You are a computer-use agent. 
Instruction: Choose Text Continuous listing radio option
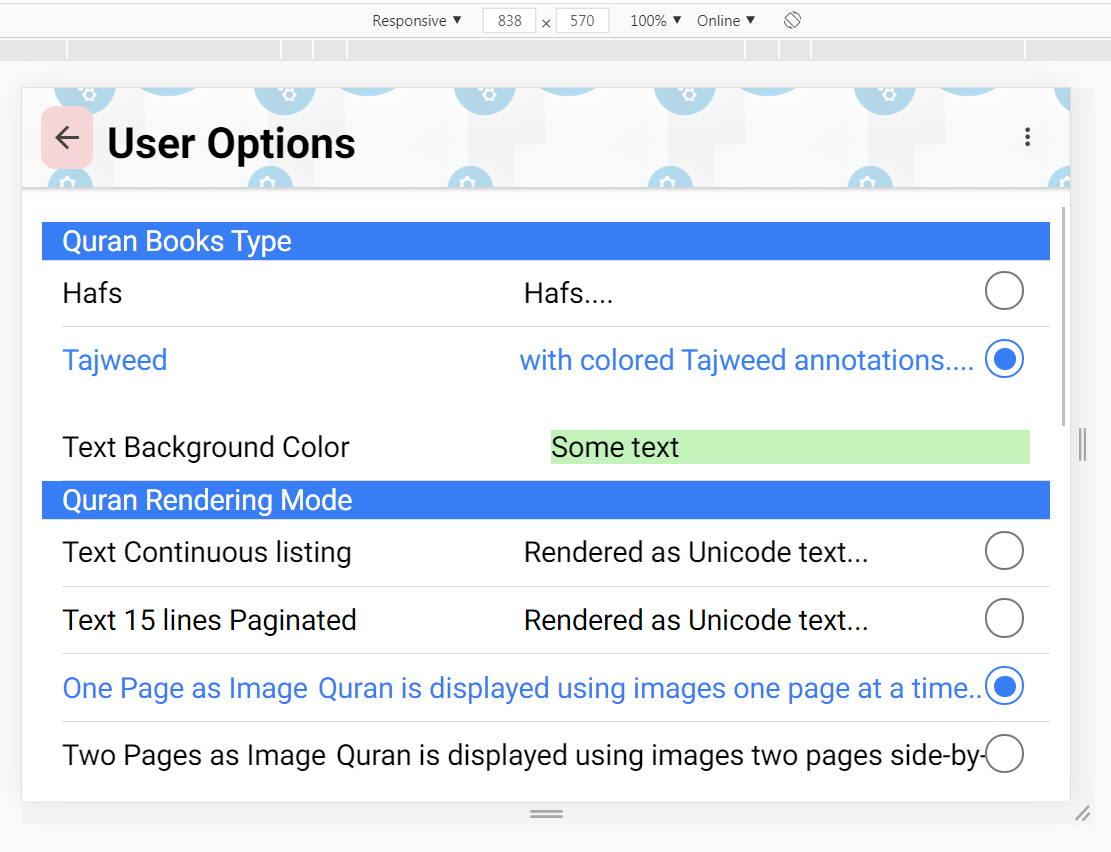click(x=1004, y=551)
